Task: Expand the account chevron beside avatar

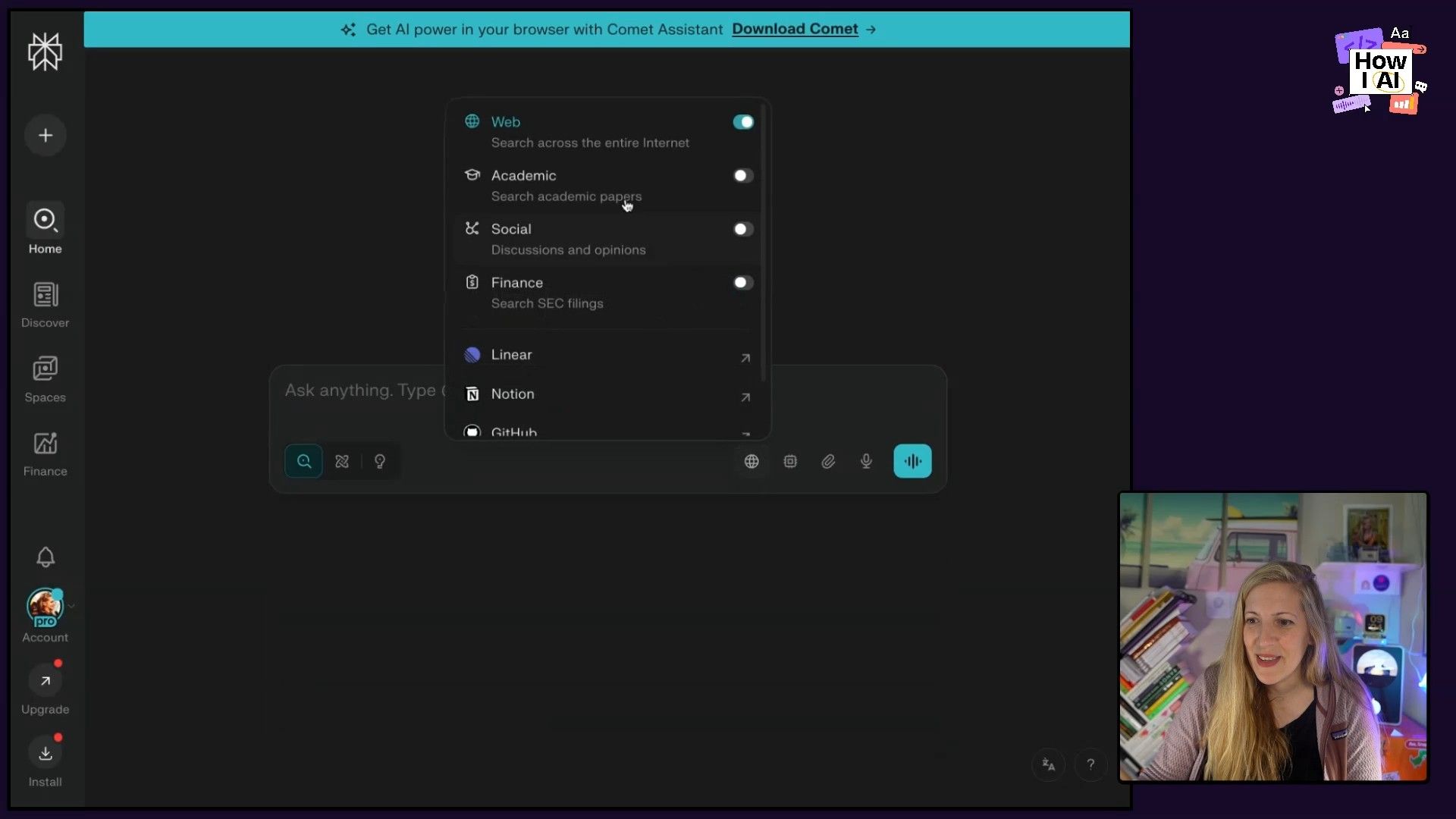Action: pyautogui.click(x=71, y=606)
